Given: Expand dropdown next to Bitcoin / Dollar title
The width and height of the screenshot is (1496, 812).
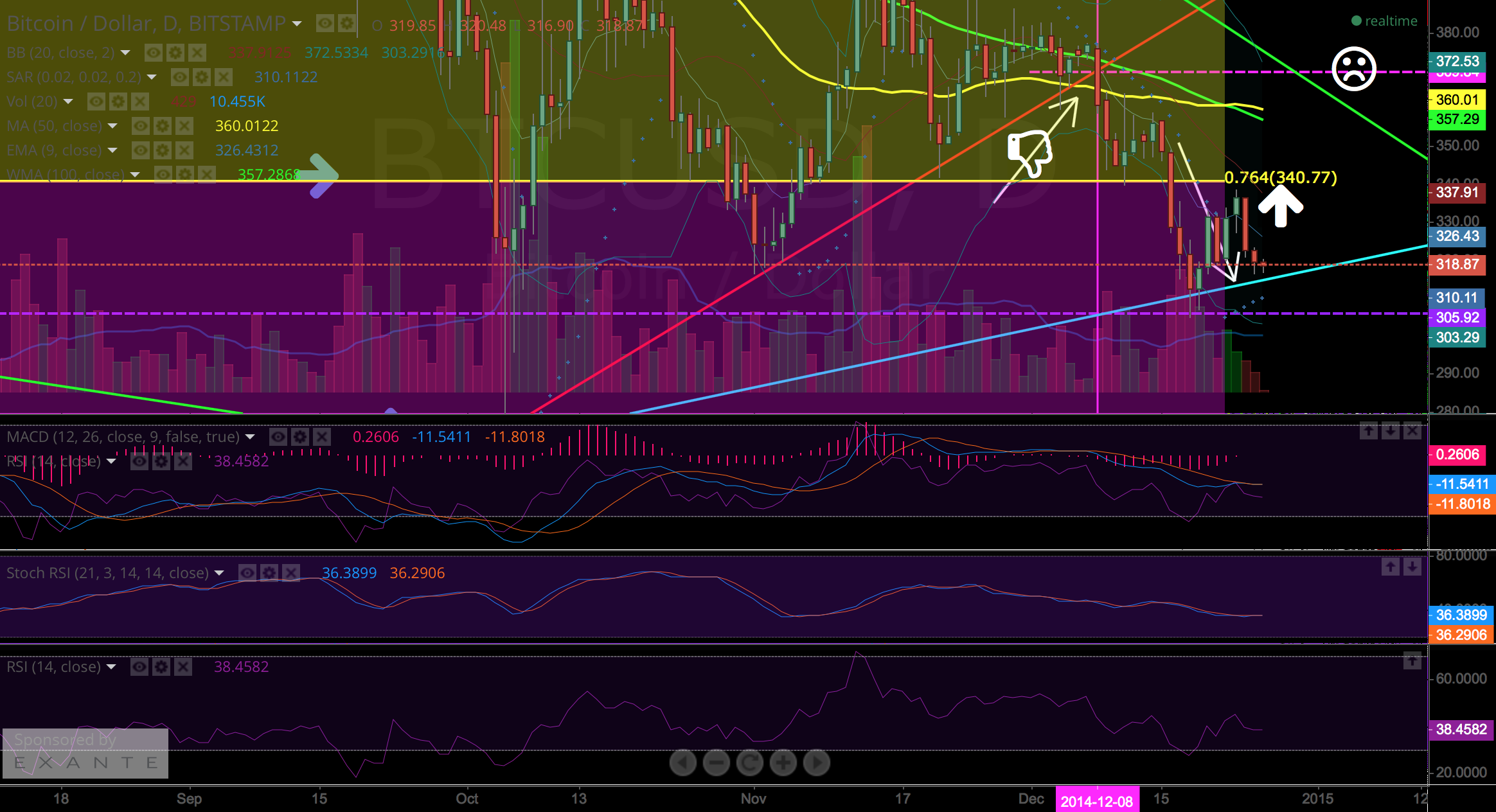Looking at the screenshot, I should 297,24.
